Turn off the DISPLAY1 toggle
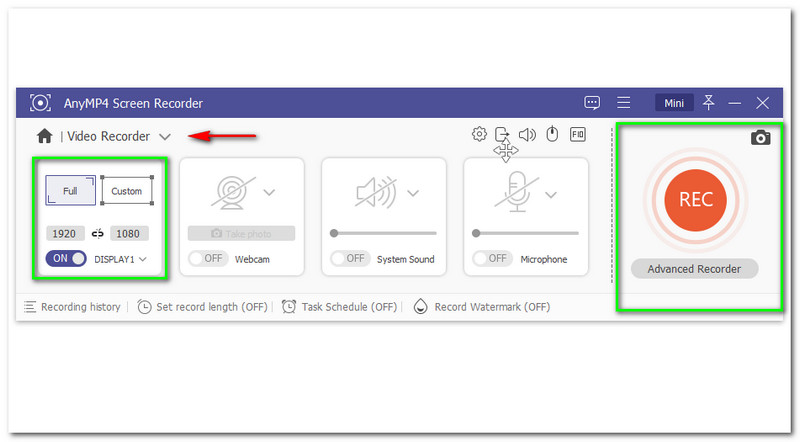 pos(66,258)
